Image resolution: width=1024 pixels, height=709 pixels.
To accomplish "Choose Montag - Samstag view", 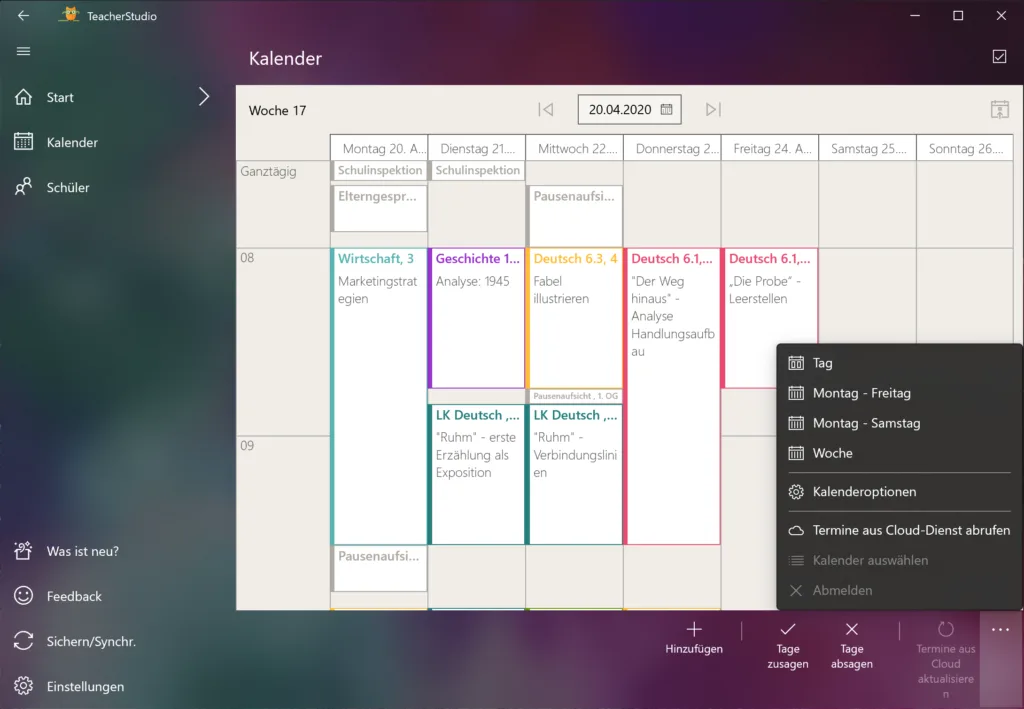I will [x=899, y=423].
